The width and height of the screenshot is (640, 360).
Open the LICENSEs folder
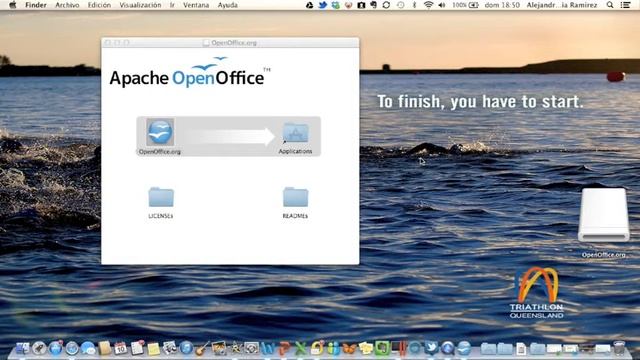click(161, 197)
